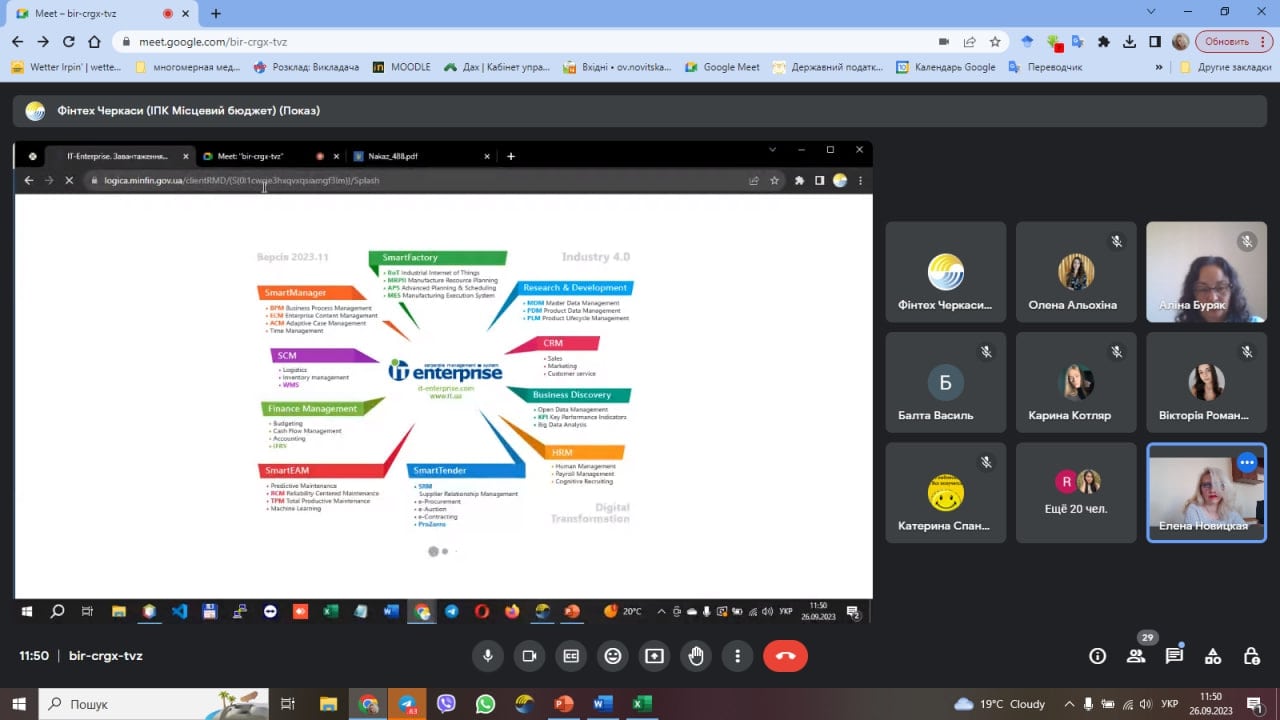This screenshot has height=720, width=1280.
Task: Click Олена Альохіна participant tile
Action: (1076, 272)
